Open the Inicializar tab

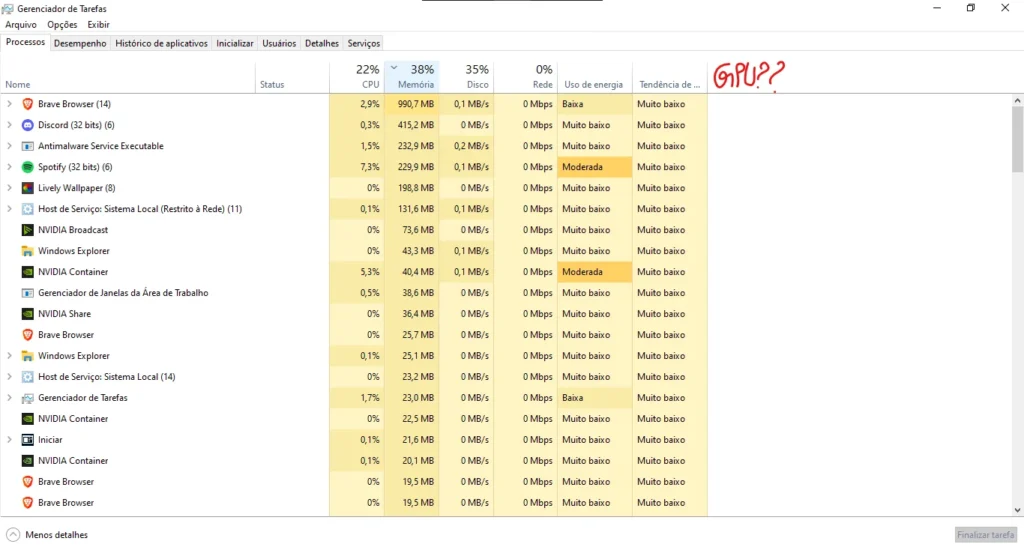coord(234,43)
